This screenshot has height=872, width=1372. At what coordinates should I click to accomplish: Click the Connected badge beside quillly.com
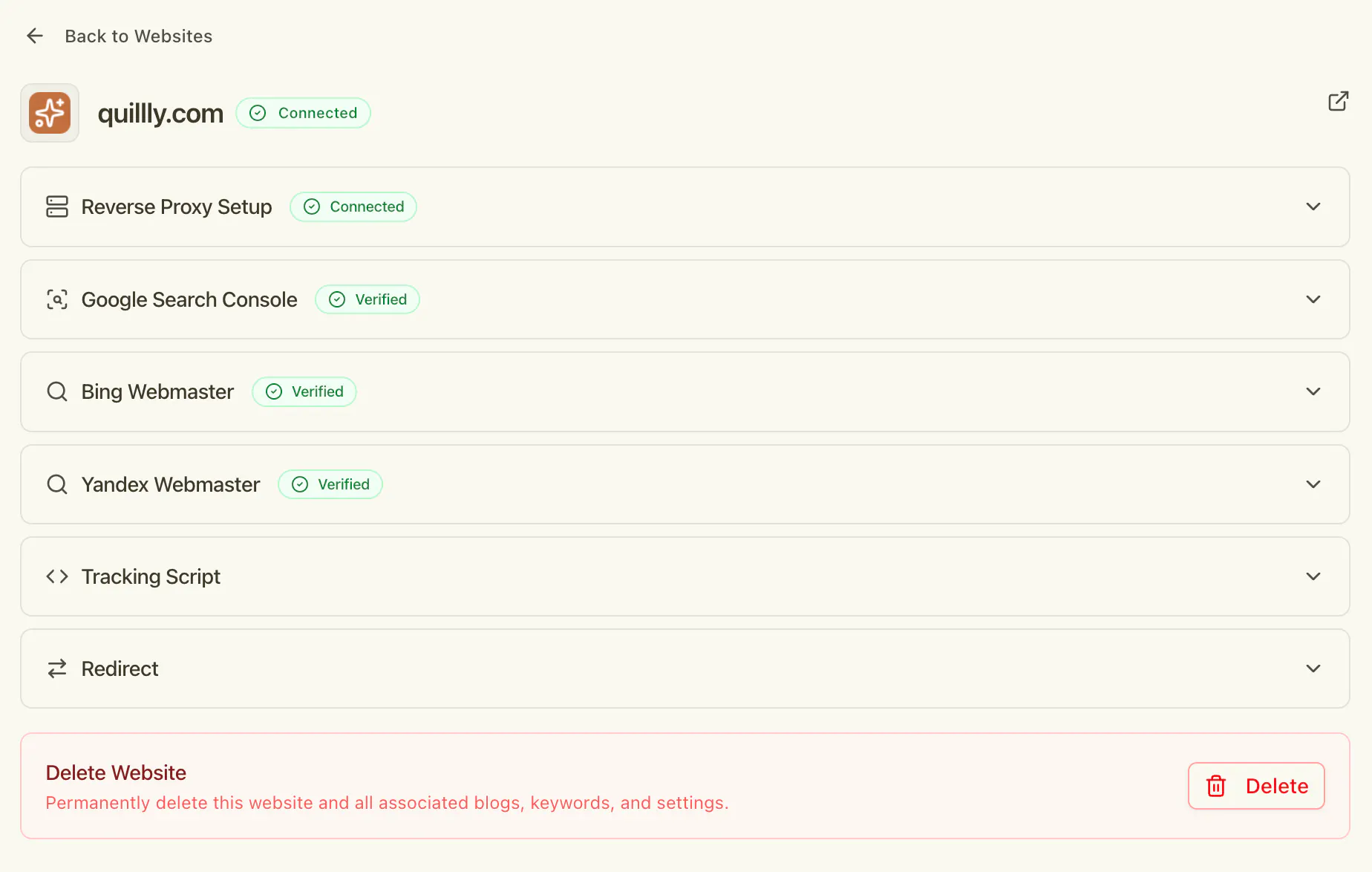click(x=303, y=113)
